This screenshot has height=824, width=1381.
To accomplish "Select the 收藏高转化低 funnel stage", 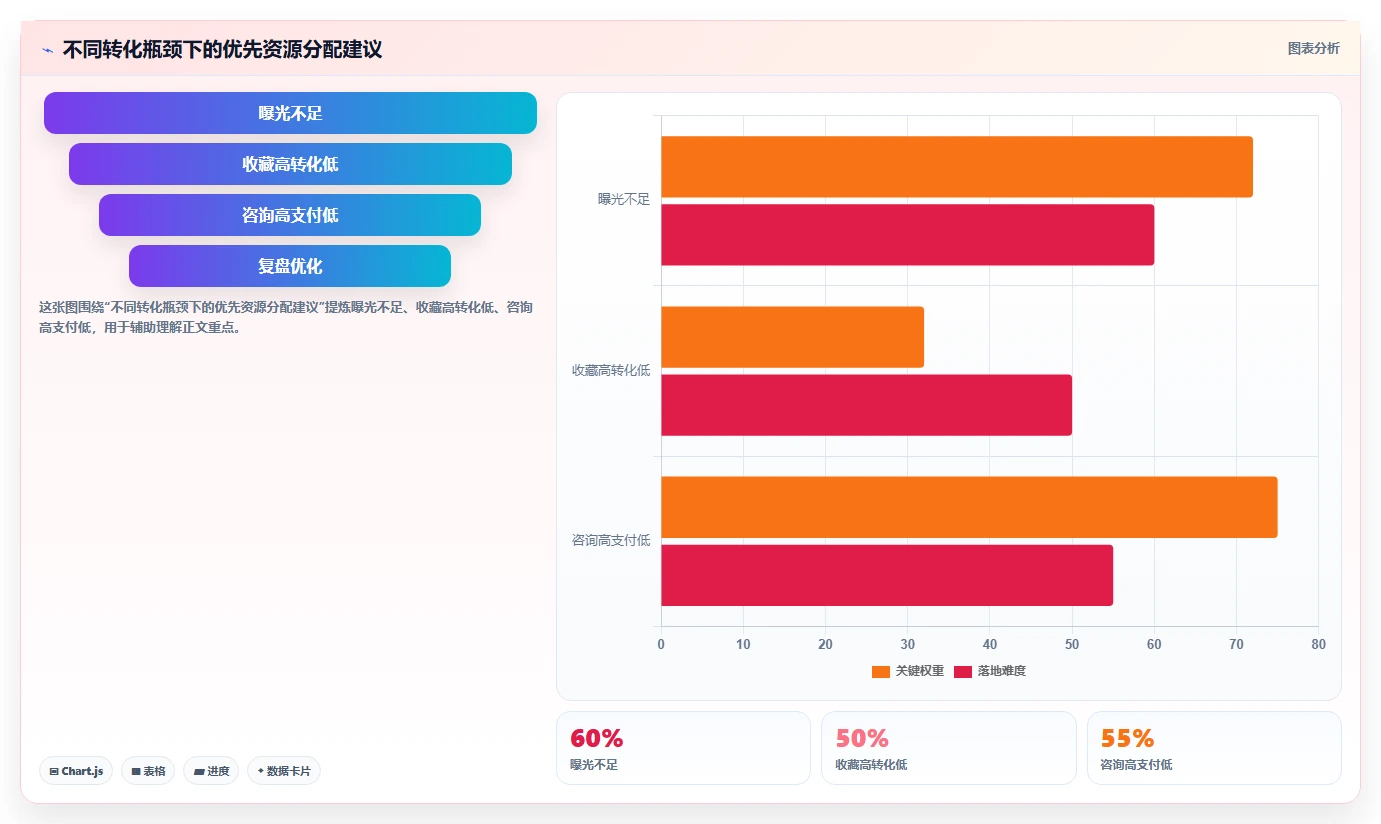I will click(290, 164).
